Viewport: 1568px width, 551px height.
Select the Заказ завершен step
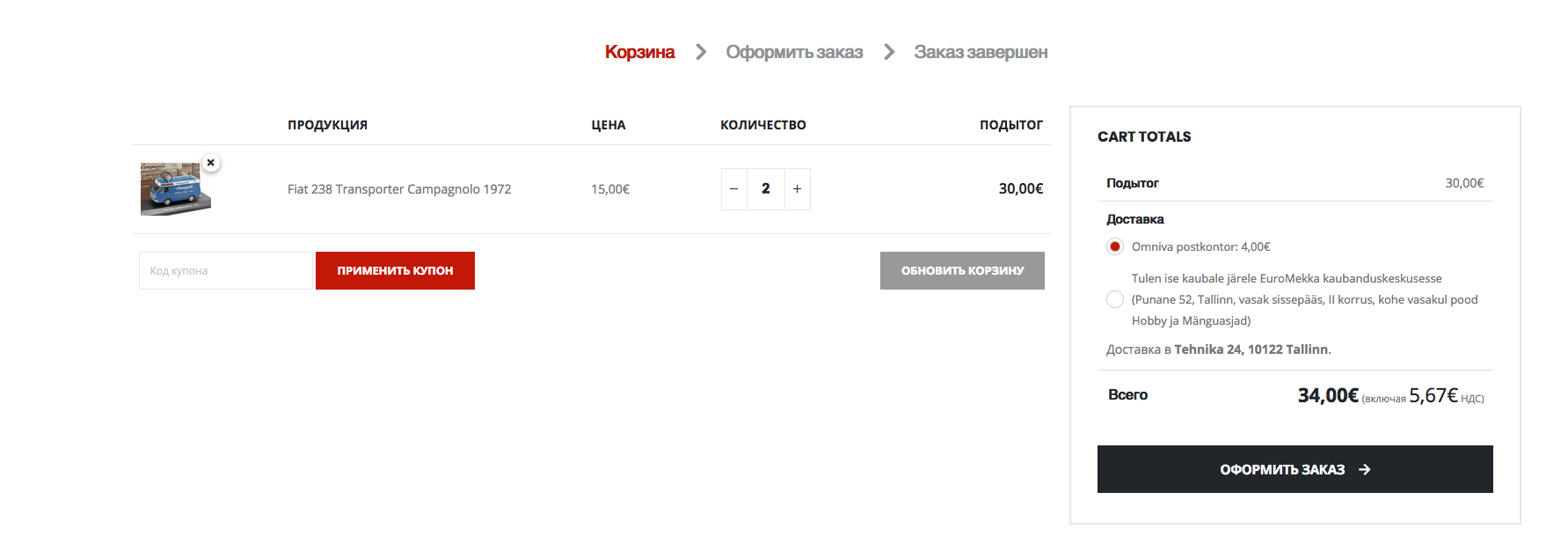coord(981,52)
